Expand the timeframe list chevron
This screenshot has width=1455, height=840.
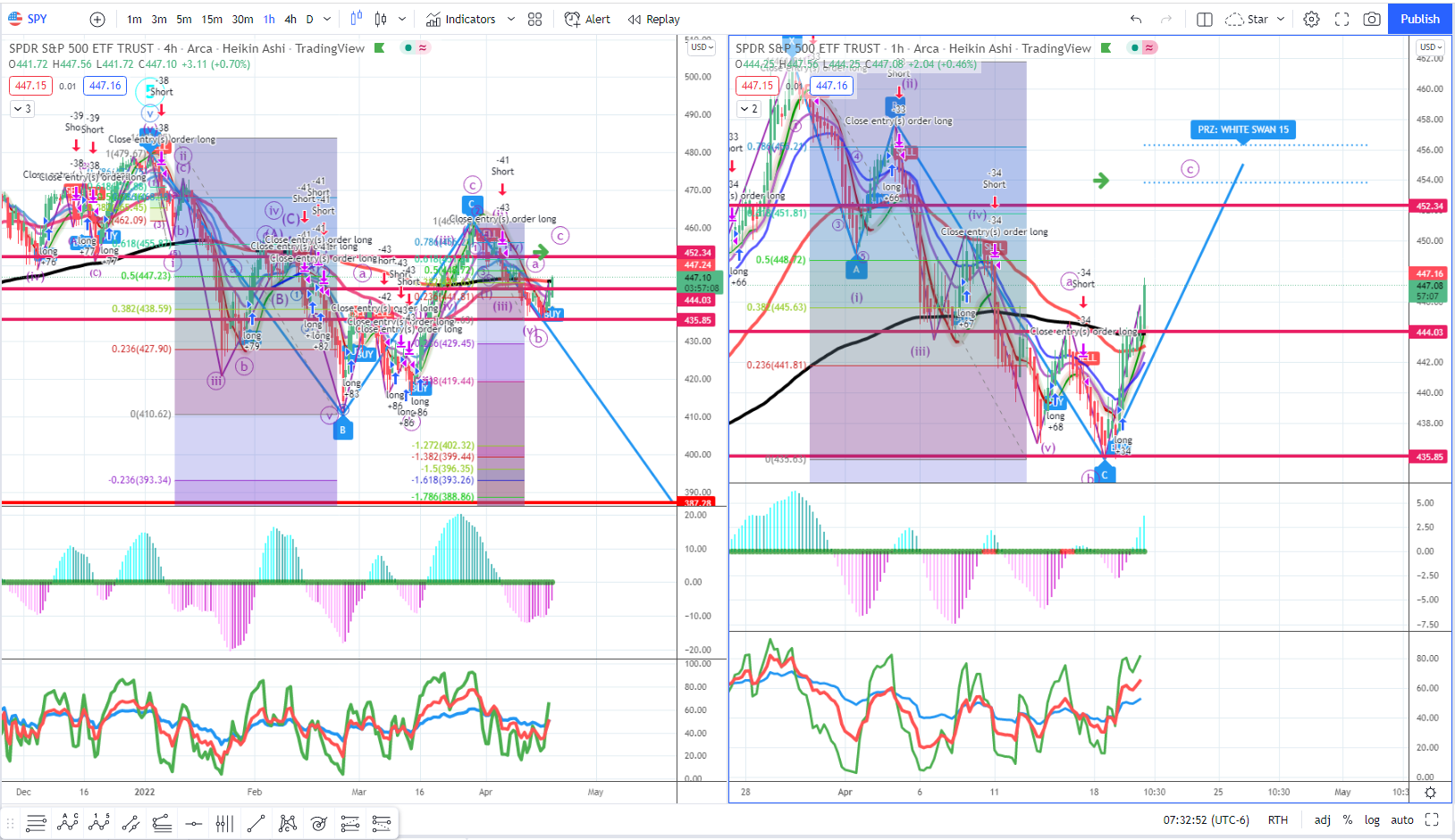pos(327,20)
